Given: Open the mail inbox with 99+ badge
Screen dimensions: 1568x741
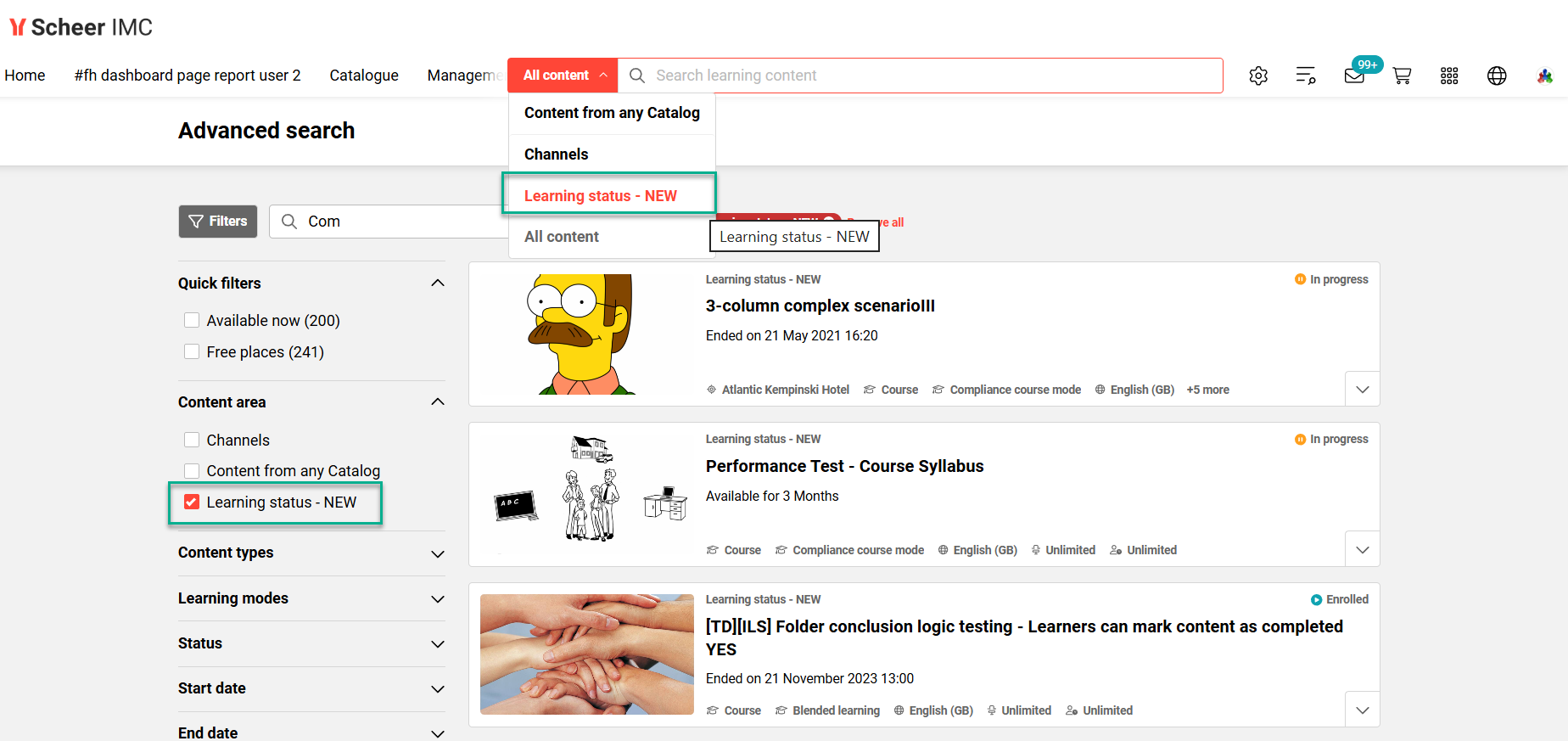Looking at the screenshot, I should pos(1355,76).
